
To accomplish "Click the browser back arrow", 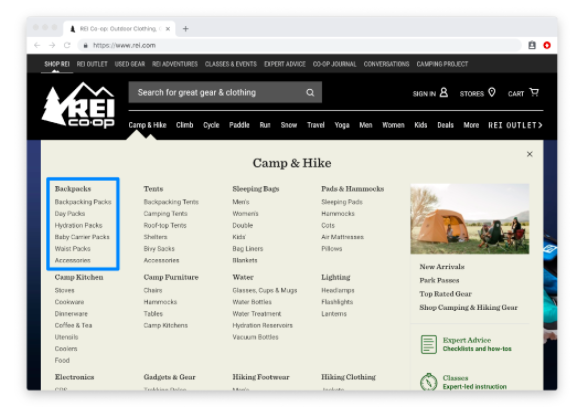I will pyautogui.click(x=37, y=45).
